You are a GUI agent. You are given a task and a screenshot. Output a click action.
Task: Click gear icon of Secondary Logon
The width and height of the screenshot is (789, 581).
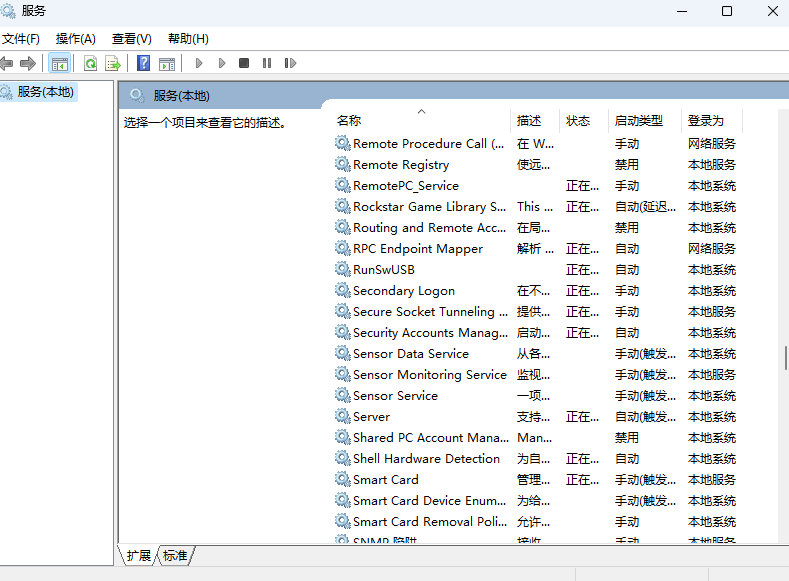coord(343,290)
